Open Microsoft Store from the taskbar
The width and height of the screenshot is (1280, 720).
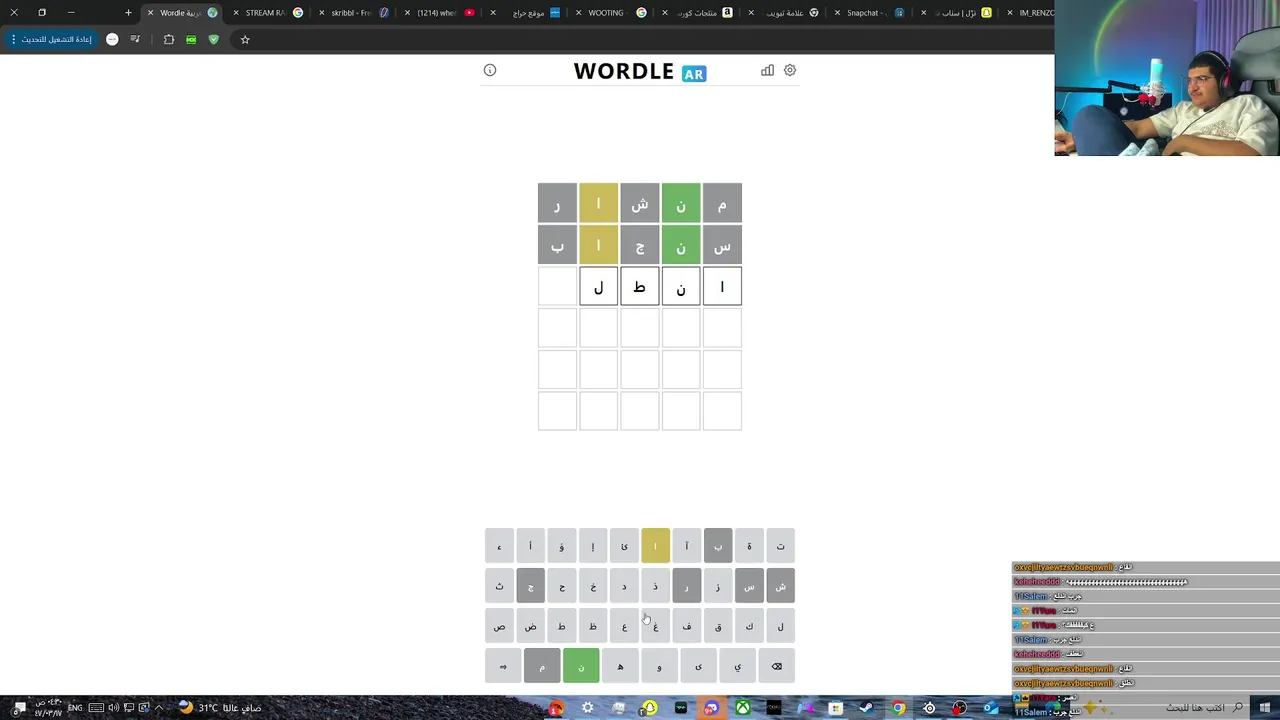[x=836, y=708]
